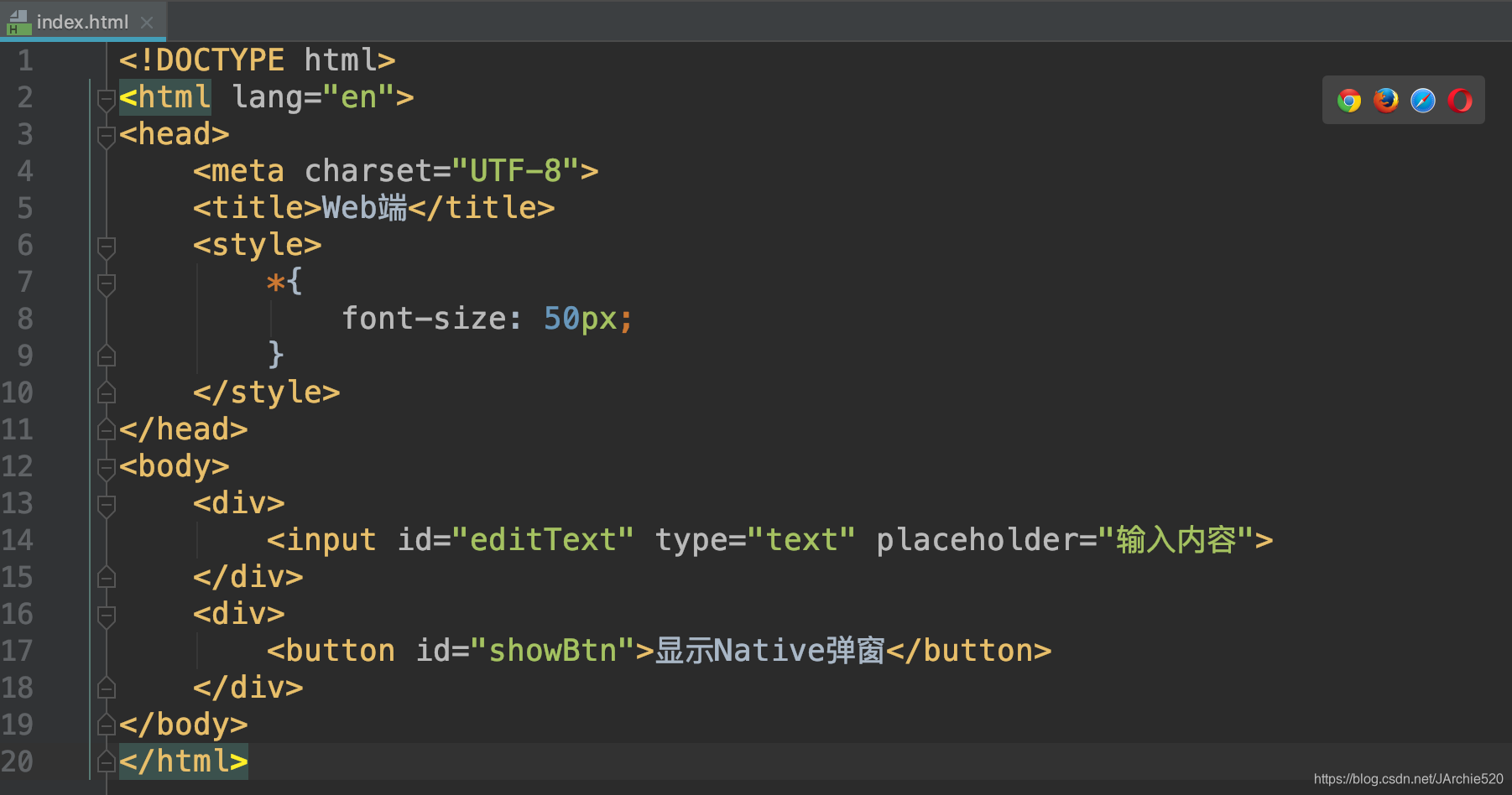This screenshot has width=1512, height=795.
Task: Click the title text Web端
Action: tap(365, 208)
